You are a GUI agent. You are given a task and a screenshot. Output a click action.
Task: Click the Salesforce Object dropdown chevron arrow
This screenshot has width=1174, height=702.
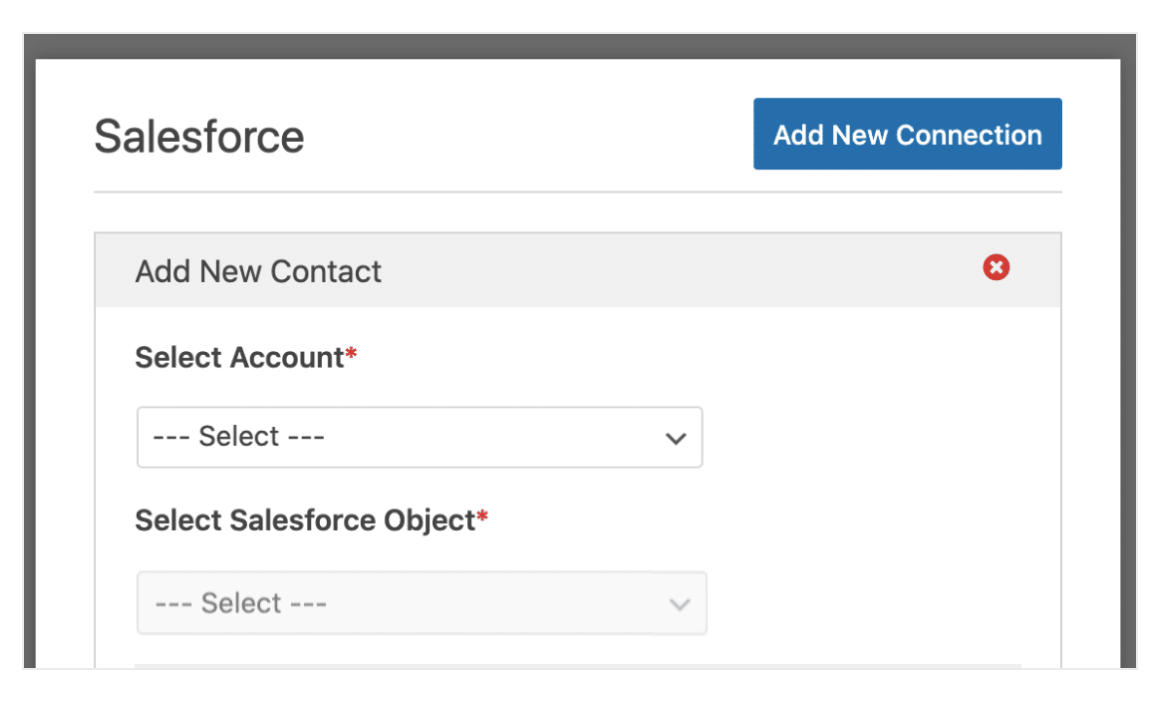point(679,604)
